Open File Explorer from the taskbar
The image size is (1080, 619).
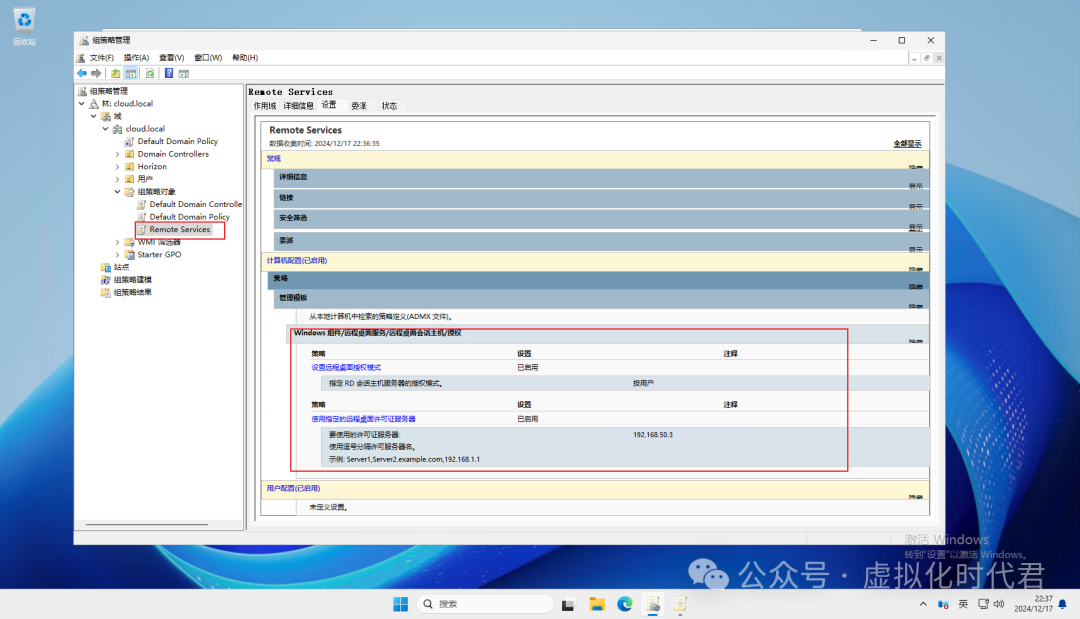point(597,604)
